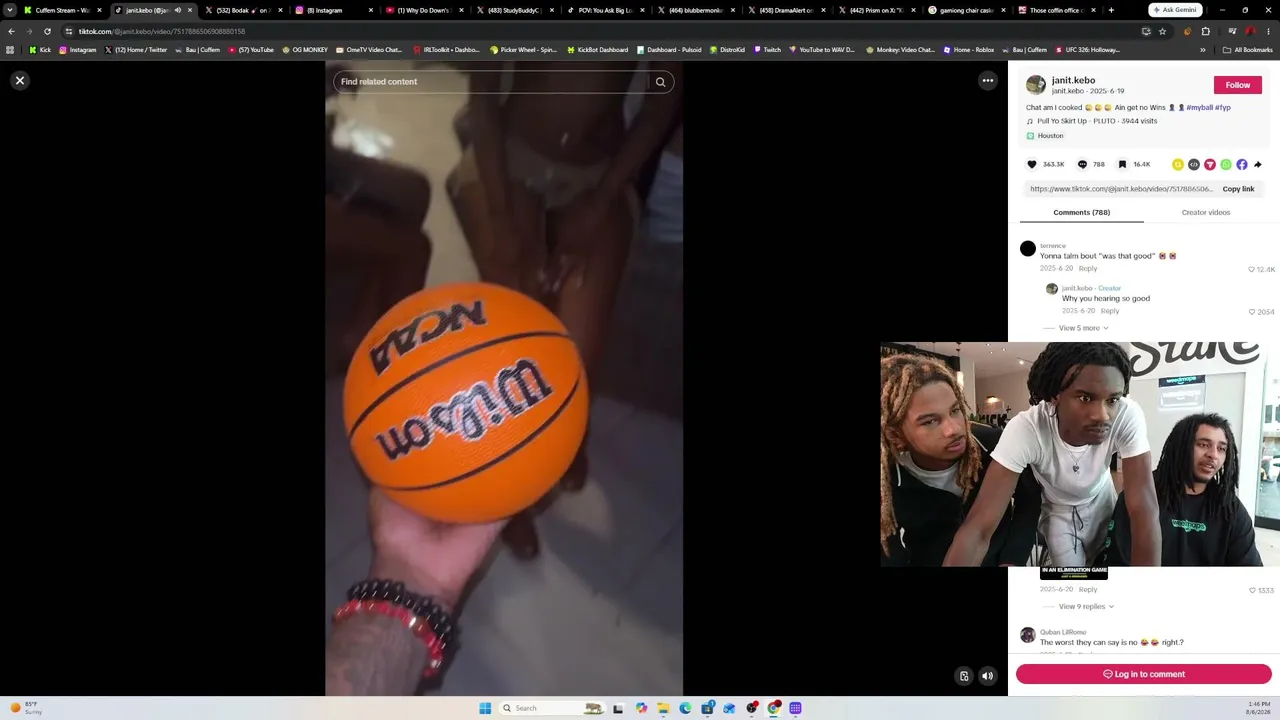Viewport: 1280px width, 720px height.
Task: Open the DistroKid bookmark
Action: 727,50
